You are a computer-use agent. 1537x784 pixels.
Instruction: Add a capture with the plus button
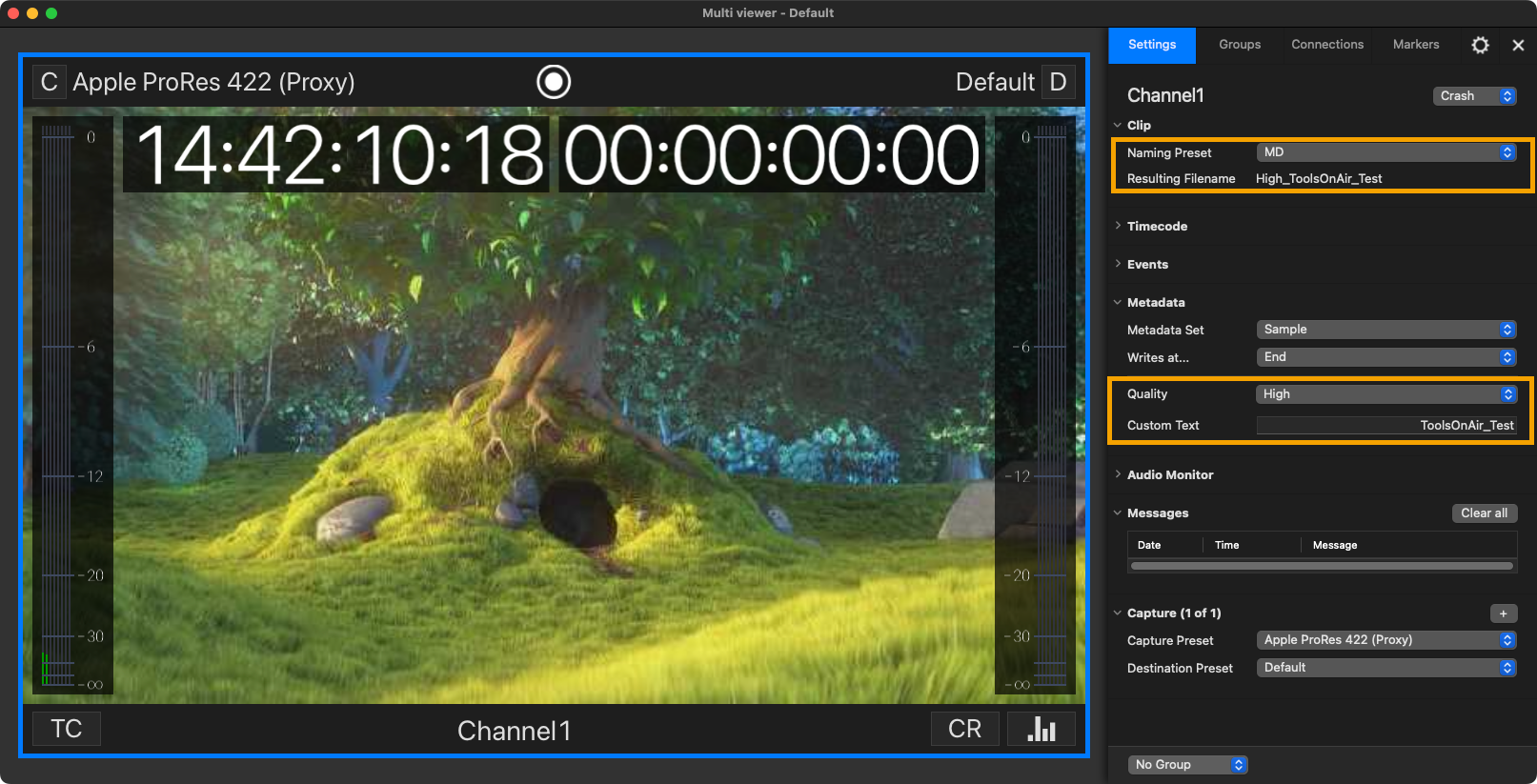(x=1504, y=613)
